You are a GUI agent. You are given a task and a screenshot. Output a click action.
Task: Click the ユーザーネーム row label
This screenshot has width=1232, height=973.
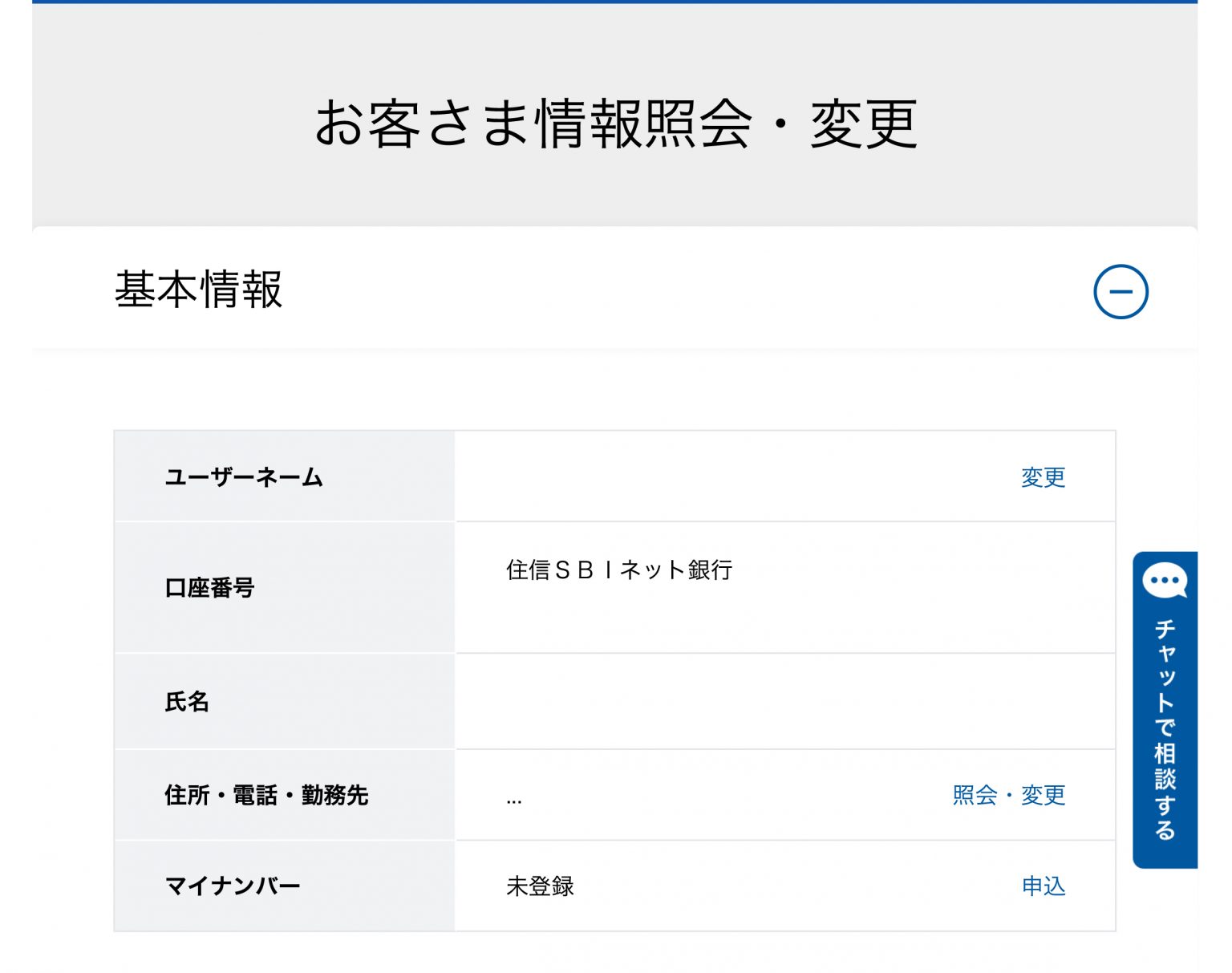click(x=244, y=477)
